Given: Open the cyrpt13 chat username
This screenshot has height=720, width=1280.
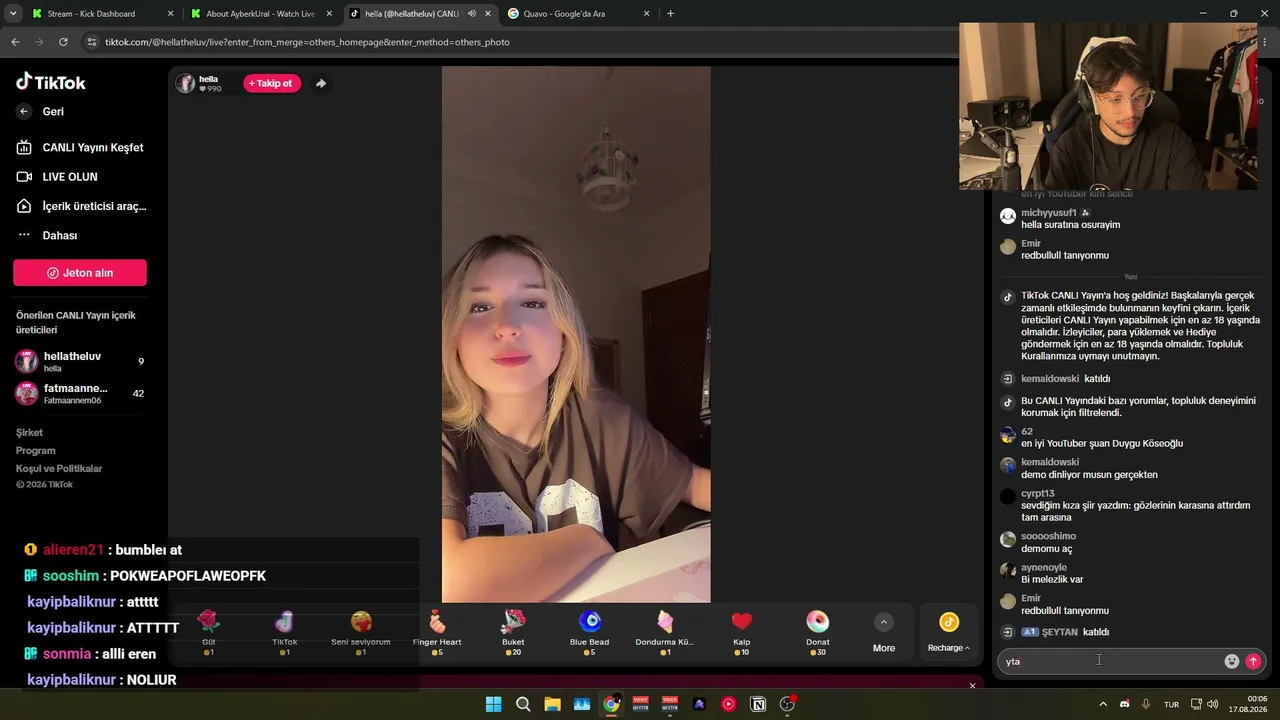Looking at the screenshot, I should coord(1038,493).
